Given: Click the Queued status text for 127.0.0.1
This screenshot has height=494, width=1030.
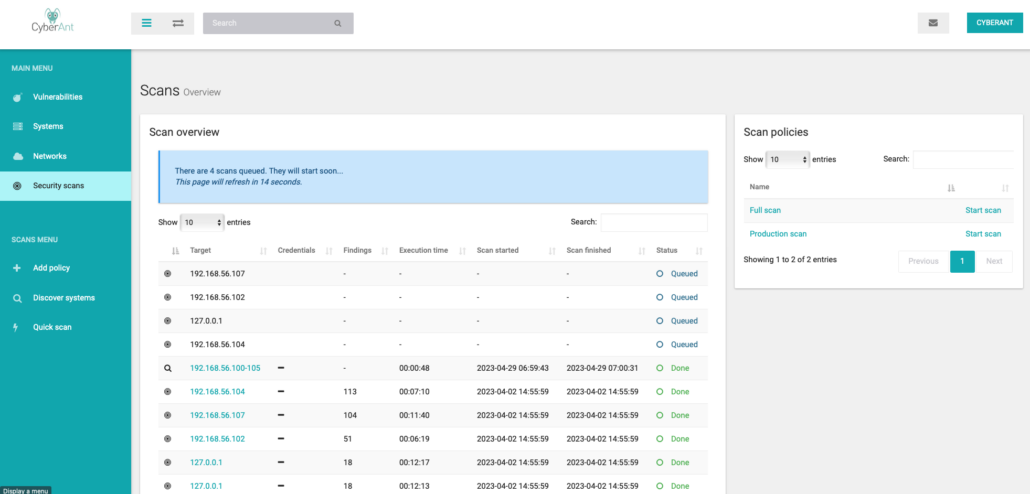Looking at the screenshot, I should click(684, 321).
